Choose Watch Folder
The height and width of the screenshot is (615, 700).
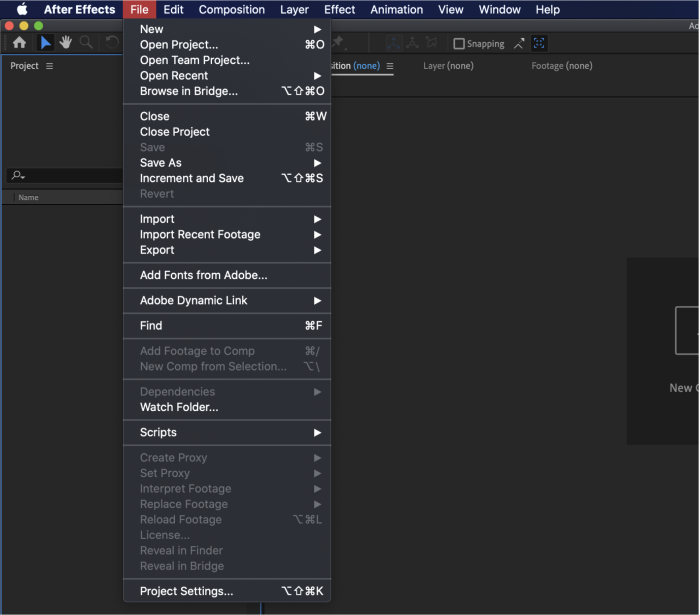(227, 407)
